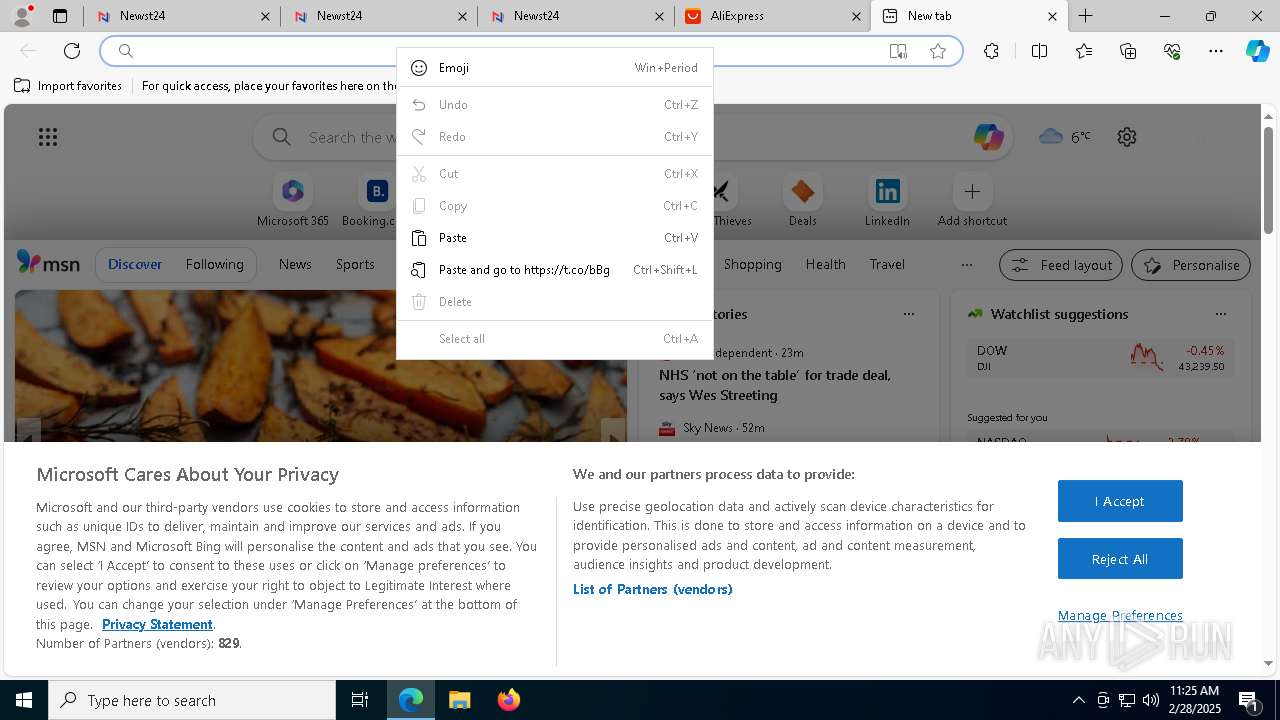Add this page to favorites with the star icon

pos(938,51)
